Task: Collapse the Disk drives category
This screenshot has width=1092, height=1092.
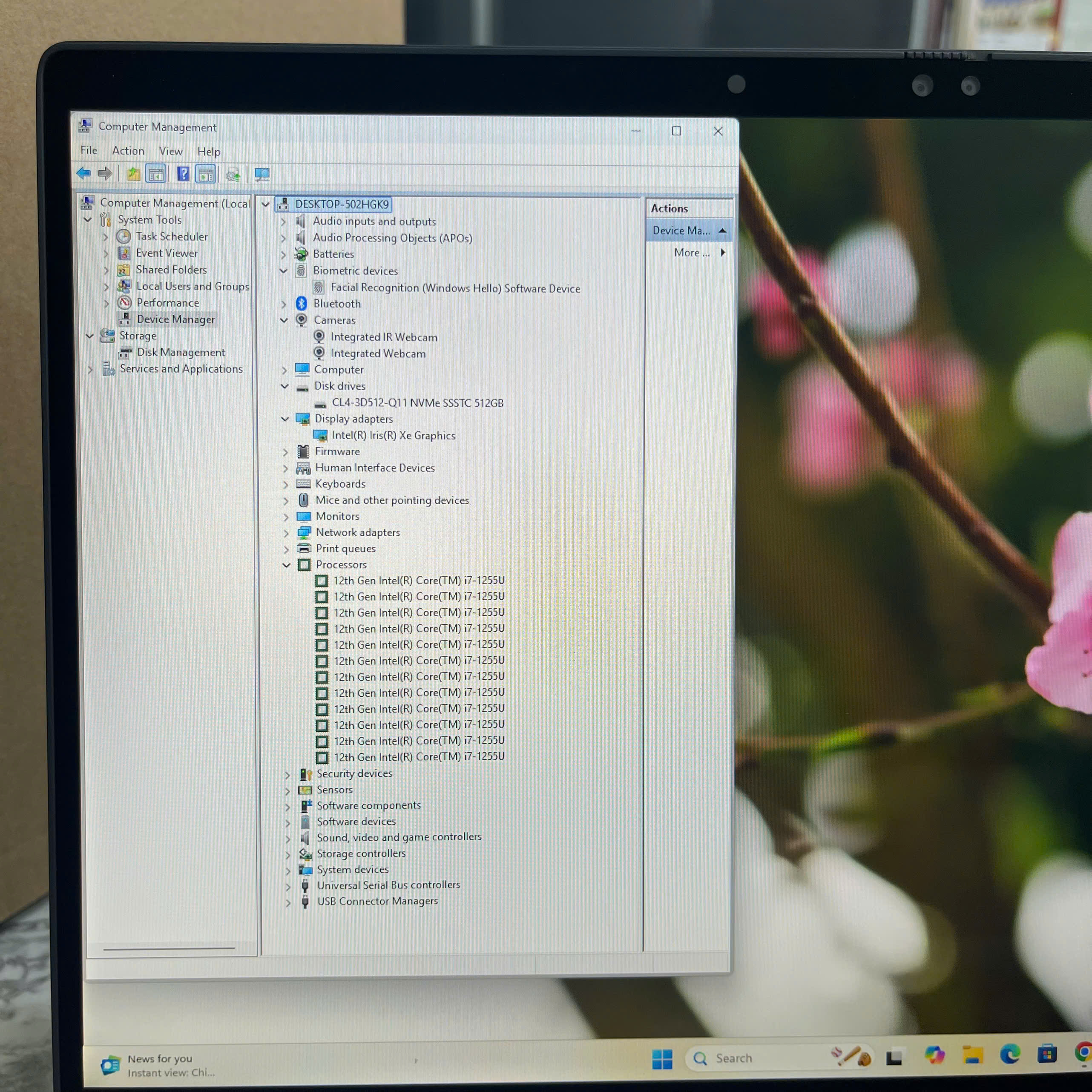Action: (x=284, y=386)
